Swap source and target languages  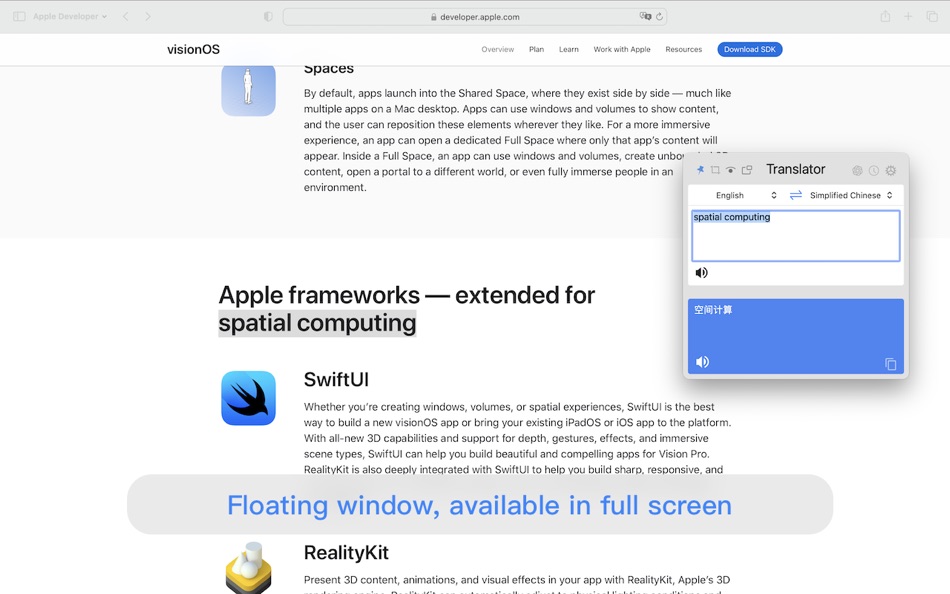tap(796, 195)
